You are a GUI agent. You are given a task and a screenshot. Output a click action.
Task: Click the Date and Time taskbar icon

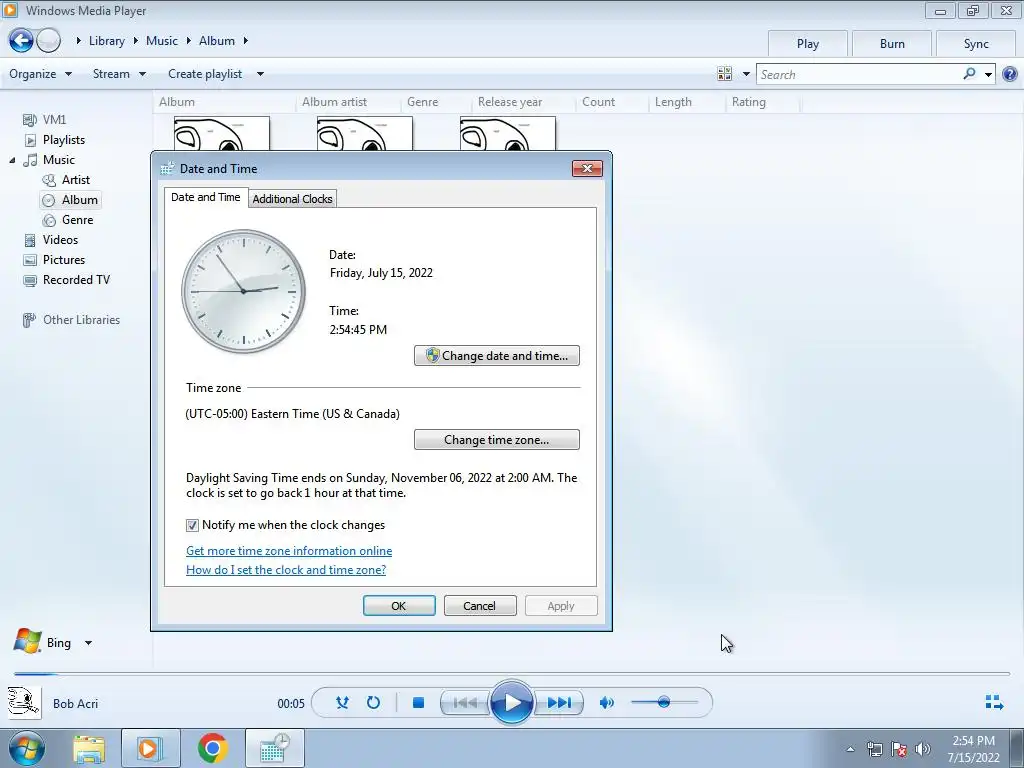click(274, 749)
